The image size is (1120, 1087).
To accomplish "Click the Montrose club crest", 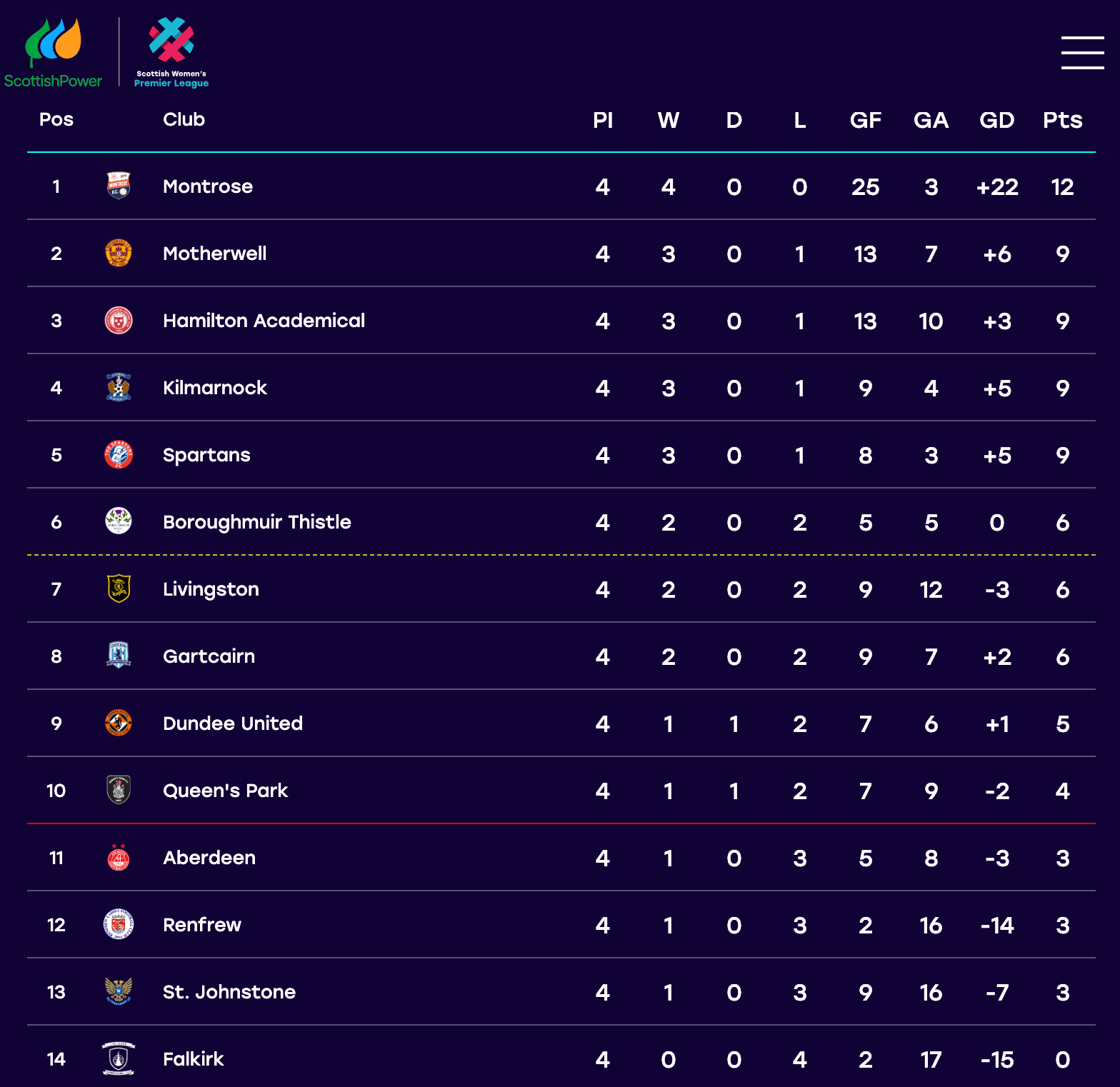I will (119, 186).
